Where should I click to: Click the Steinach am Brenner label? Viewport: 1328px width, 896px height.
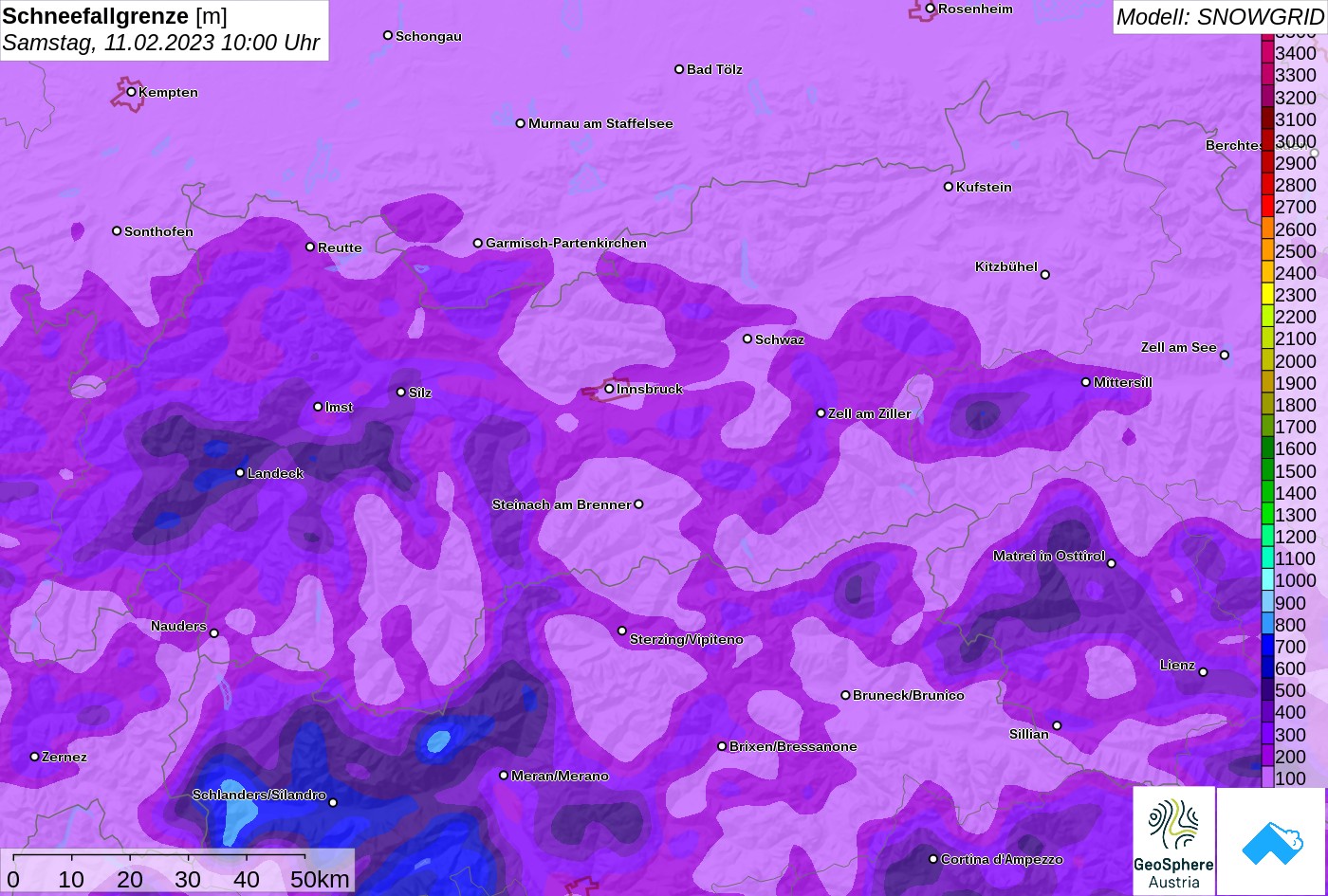pyautogui.click(x=562, y=504)
